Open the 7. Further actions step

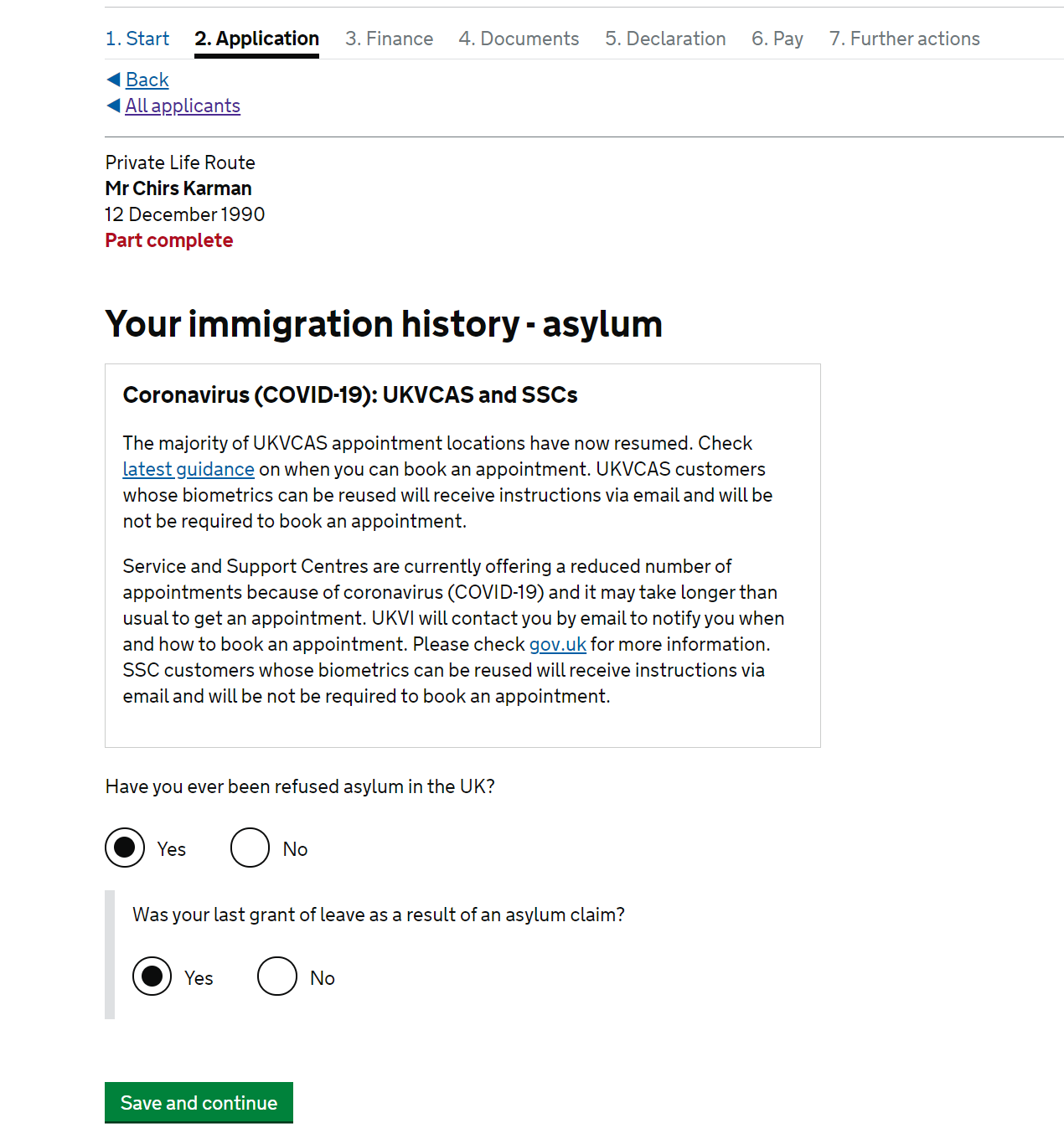point(905,39)
